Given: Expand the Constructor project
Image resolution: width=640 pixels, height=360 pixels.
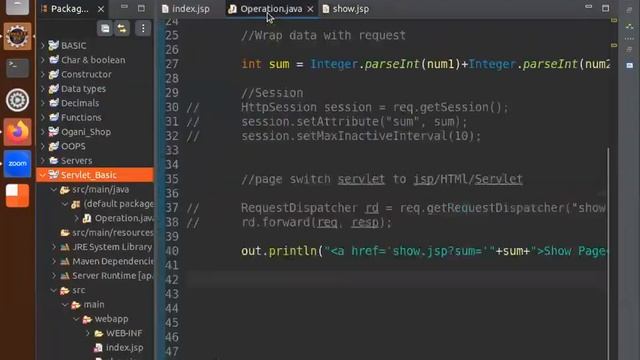Looking at the screenshot, I should pos(43,74).
